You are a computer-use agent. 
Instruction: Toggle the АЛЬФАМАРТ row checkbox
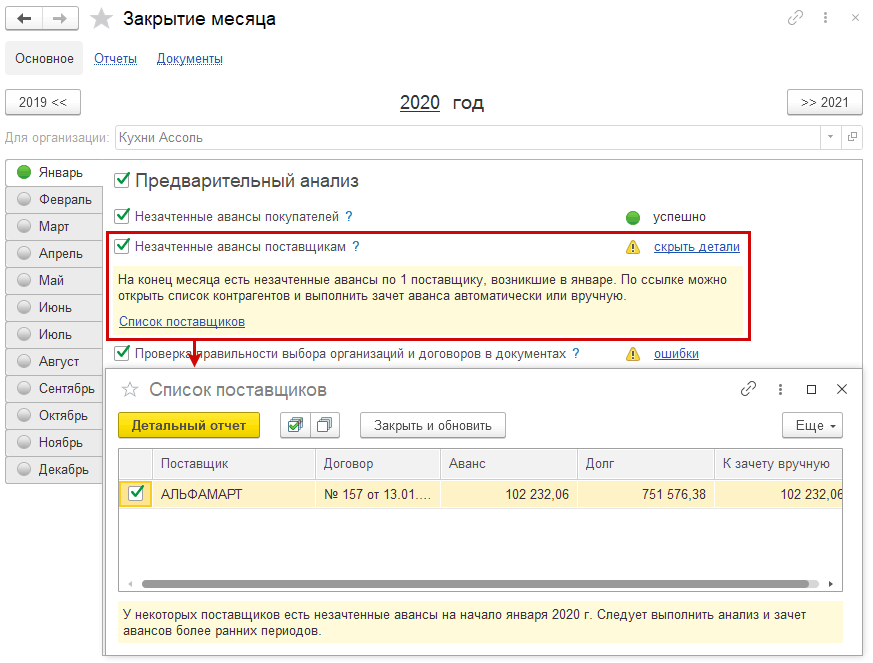(x=135, y=493)
